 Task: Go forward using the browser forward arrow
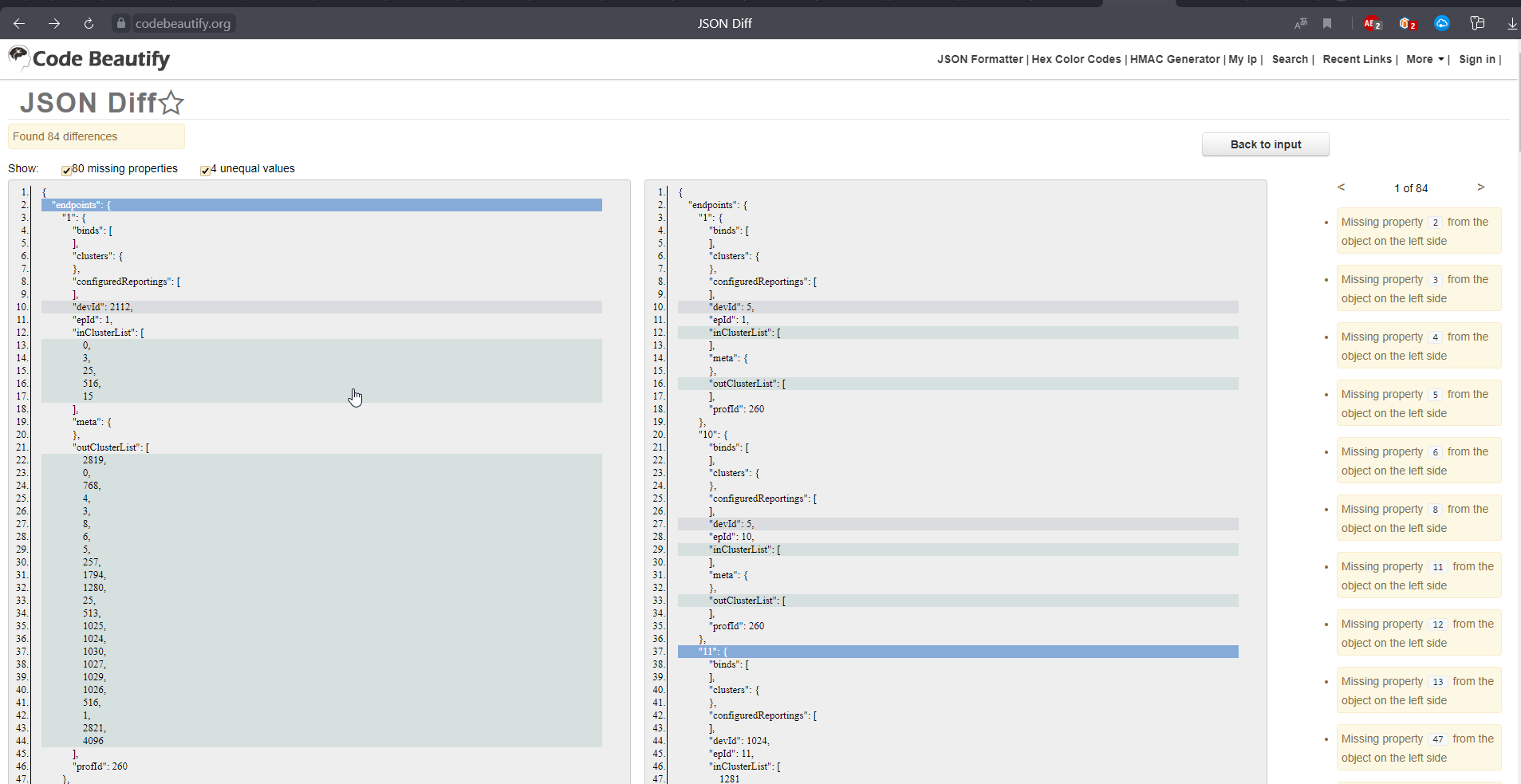pyautogui.click(x=54, y=24)
